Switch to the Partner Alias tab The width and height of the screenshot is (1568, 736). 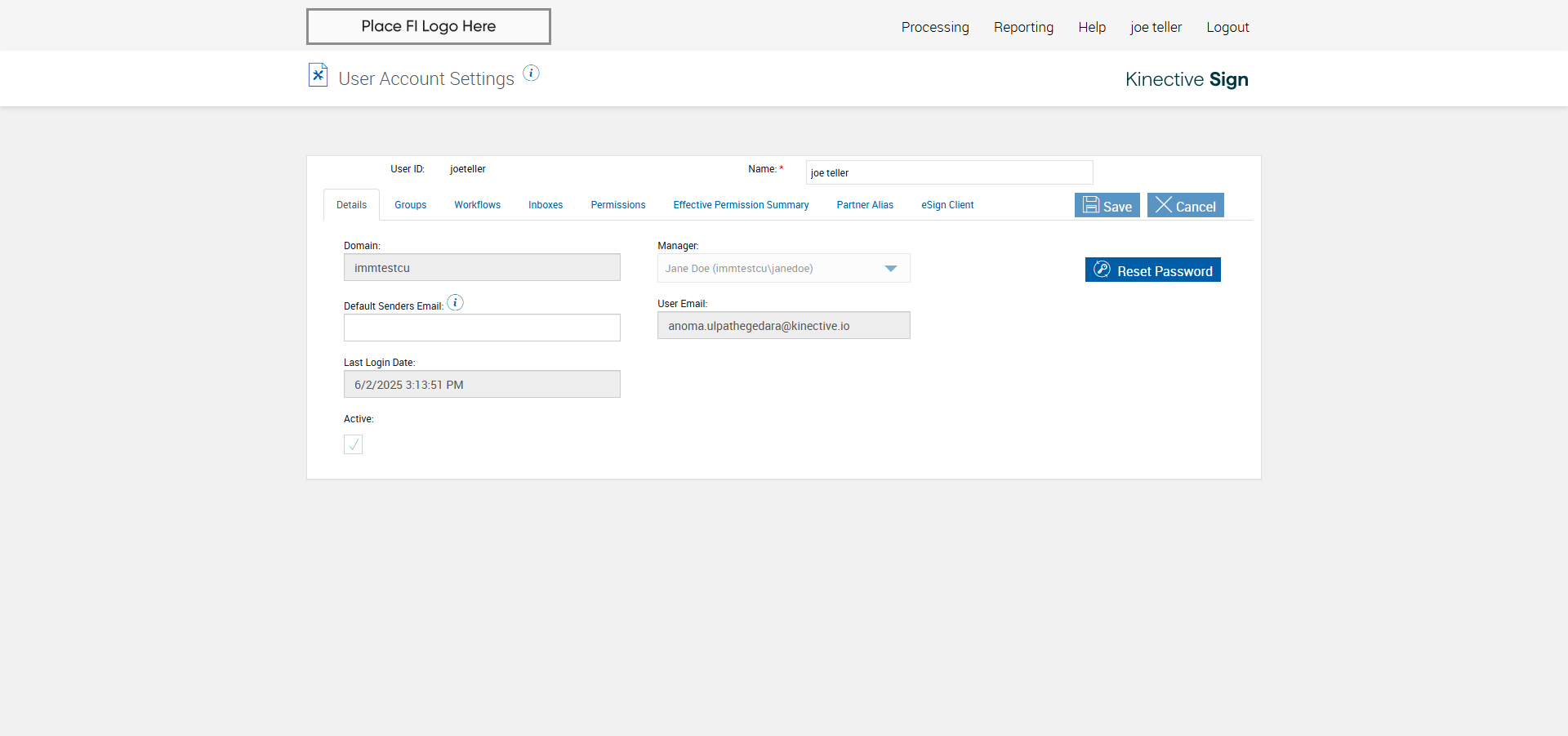click(x=865, y=205)
